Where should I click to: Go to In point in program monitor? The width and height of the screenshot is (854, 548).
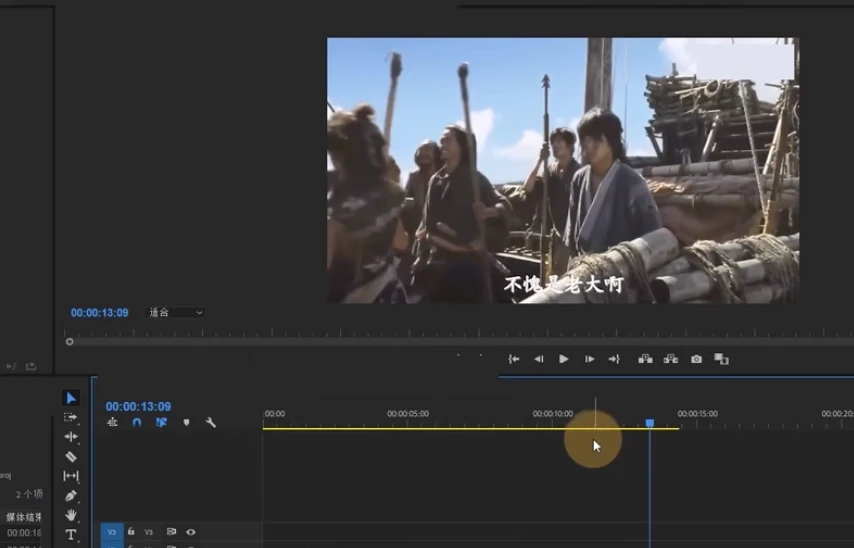point(513,359)
